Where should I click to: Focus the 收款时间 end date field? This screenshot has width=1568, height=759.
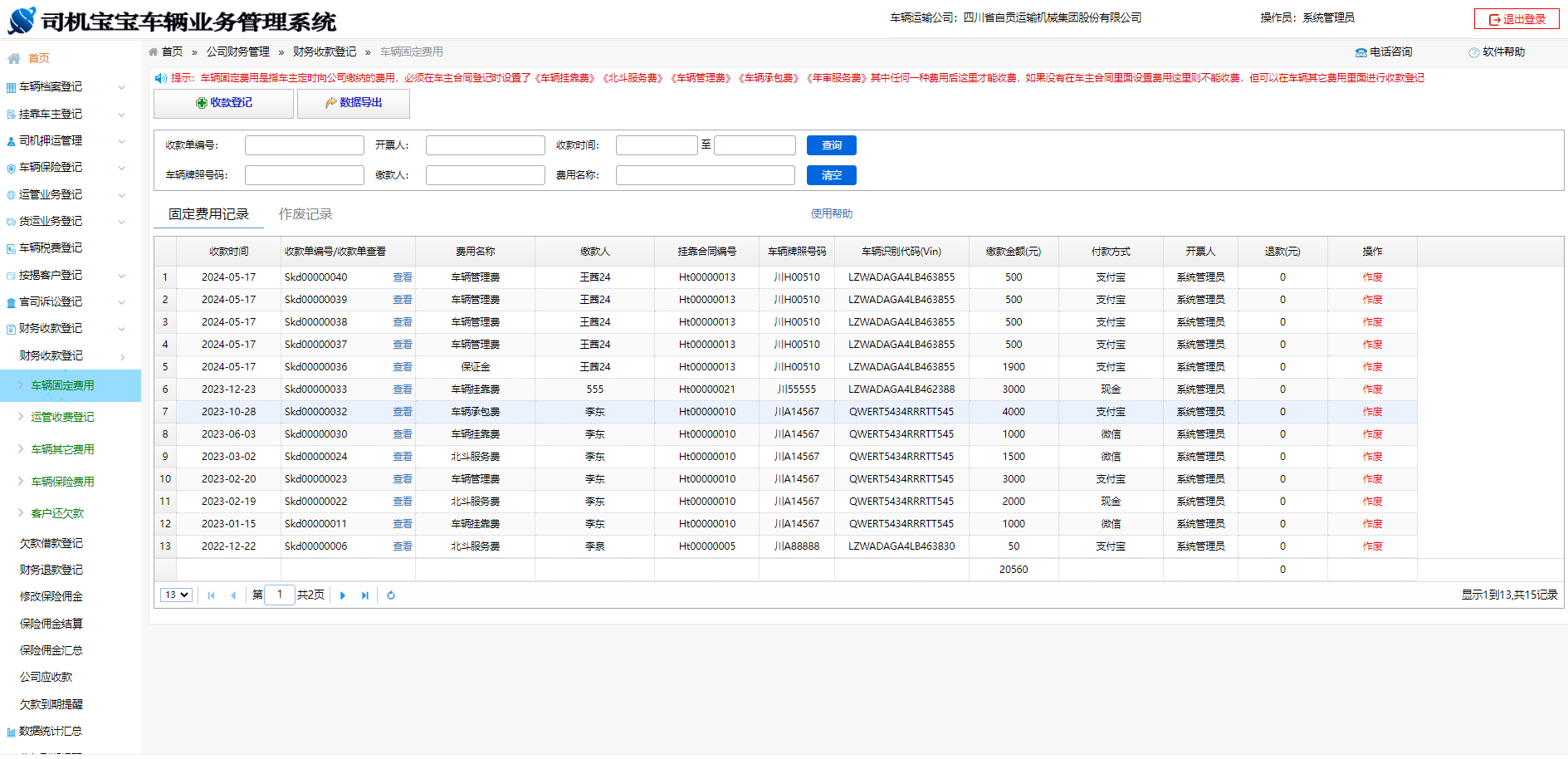pyautogui.click(x=755, y=145)
